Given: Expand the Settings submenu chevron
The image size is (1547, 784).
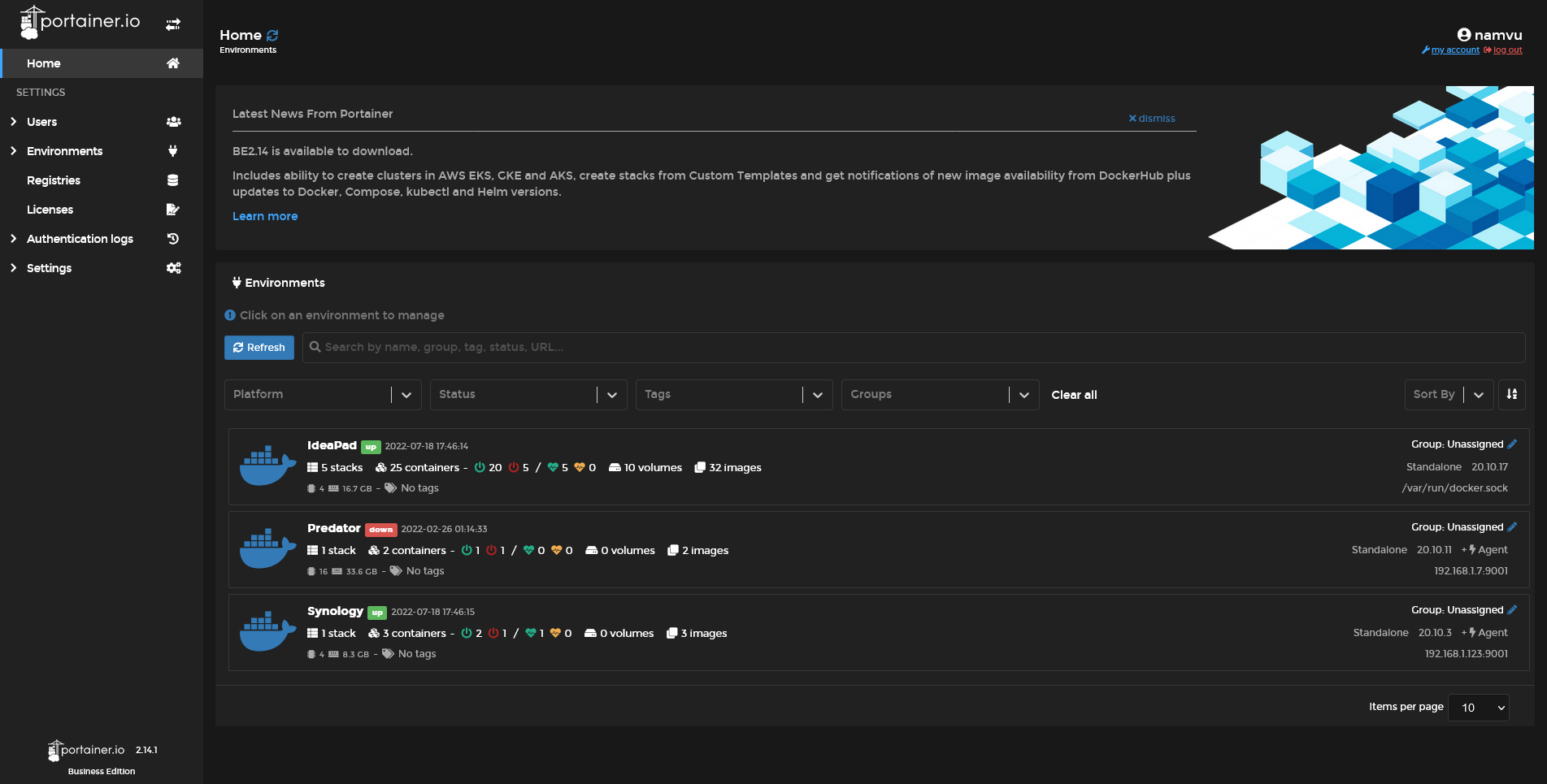Looking at the screenshot, I should point(13,268).
